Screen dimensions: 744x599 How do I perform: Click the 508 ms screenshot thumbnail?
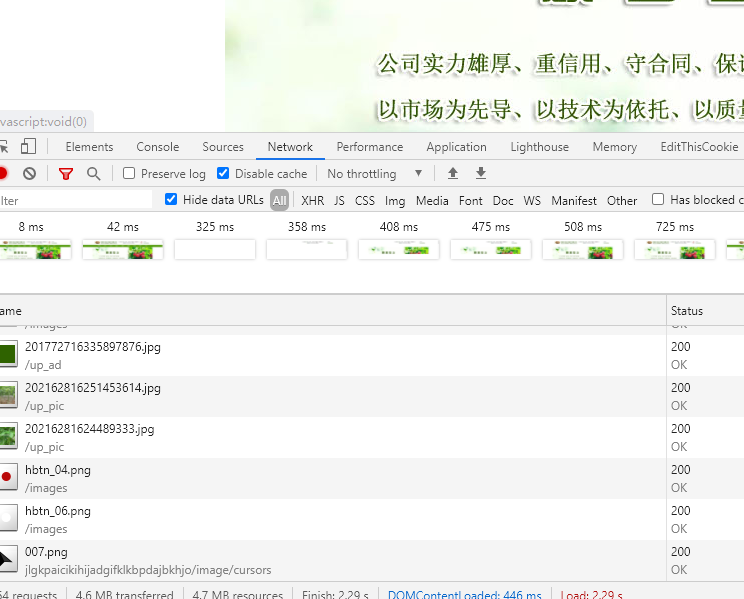pyautogui.click(x=583, y=249)
